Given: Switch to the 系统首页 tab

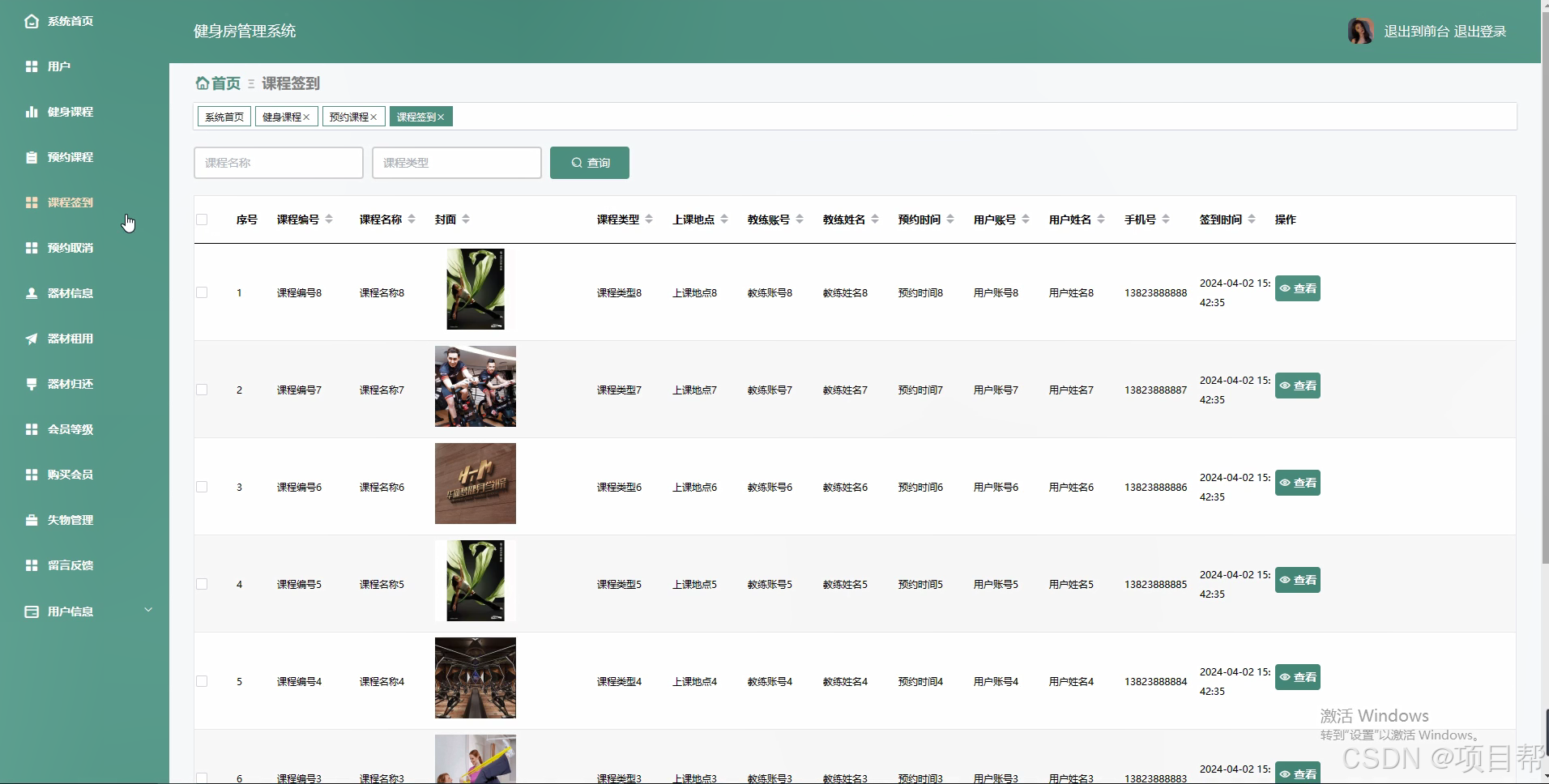Looking at the screenshot, I should tap(224, 117).
